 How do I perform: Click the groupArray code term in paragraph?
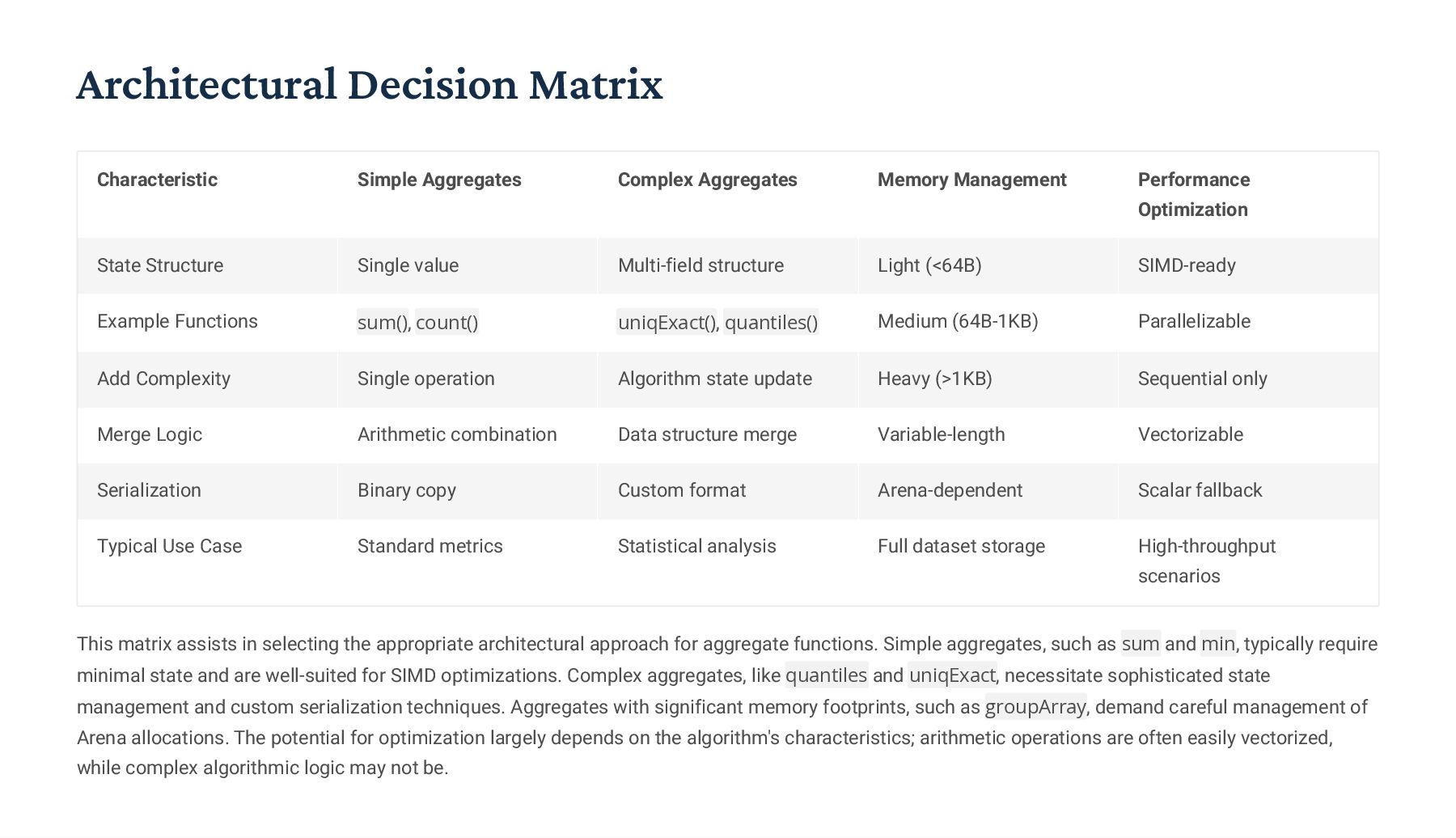(1035, 707)
